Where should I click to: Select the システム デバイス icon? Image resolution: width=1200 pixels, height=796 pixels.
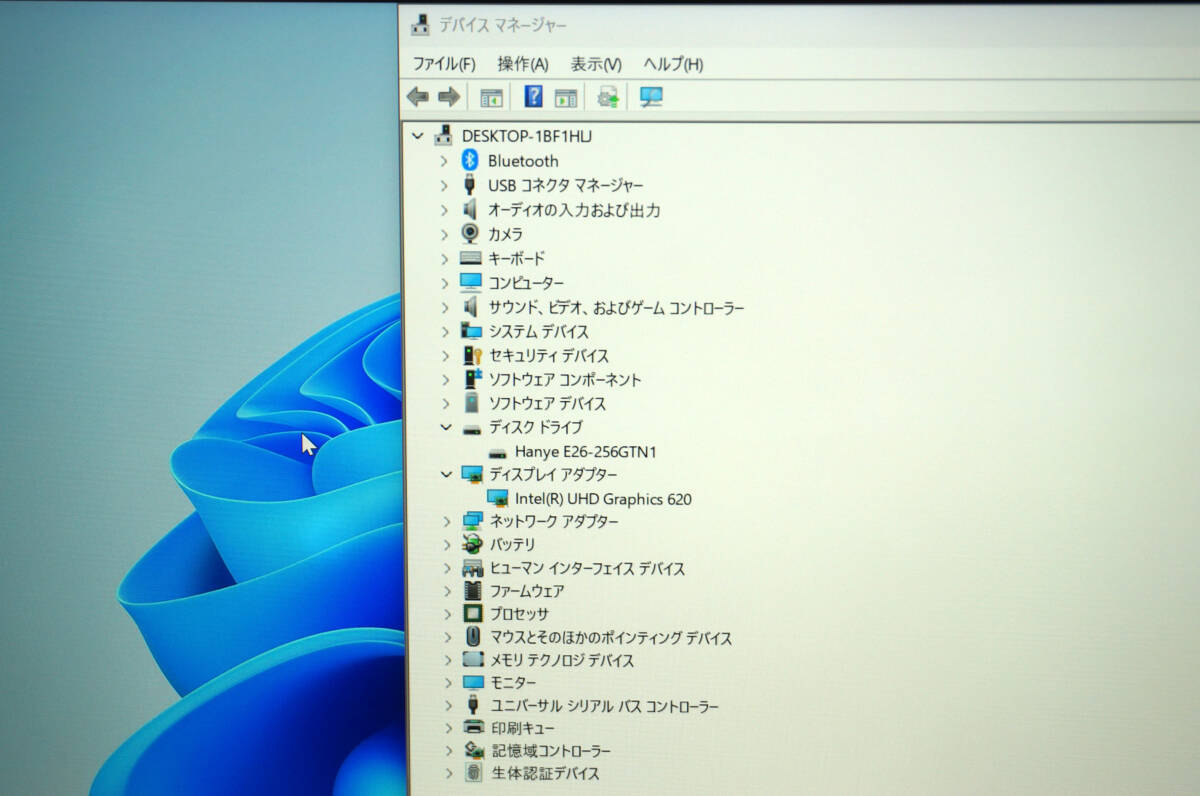point(470,331)
